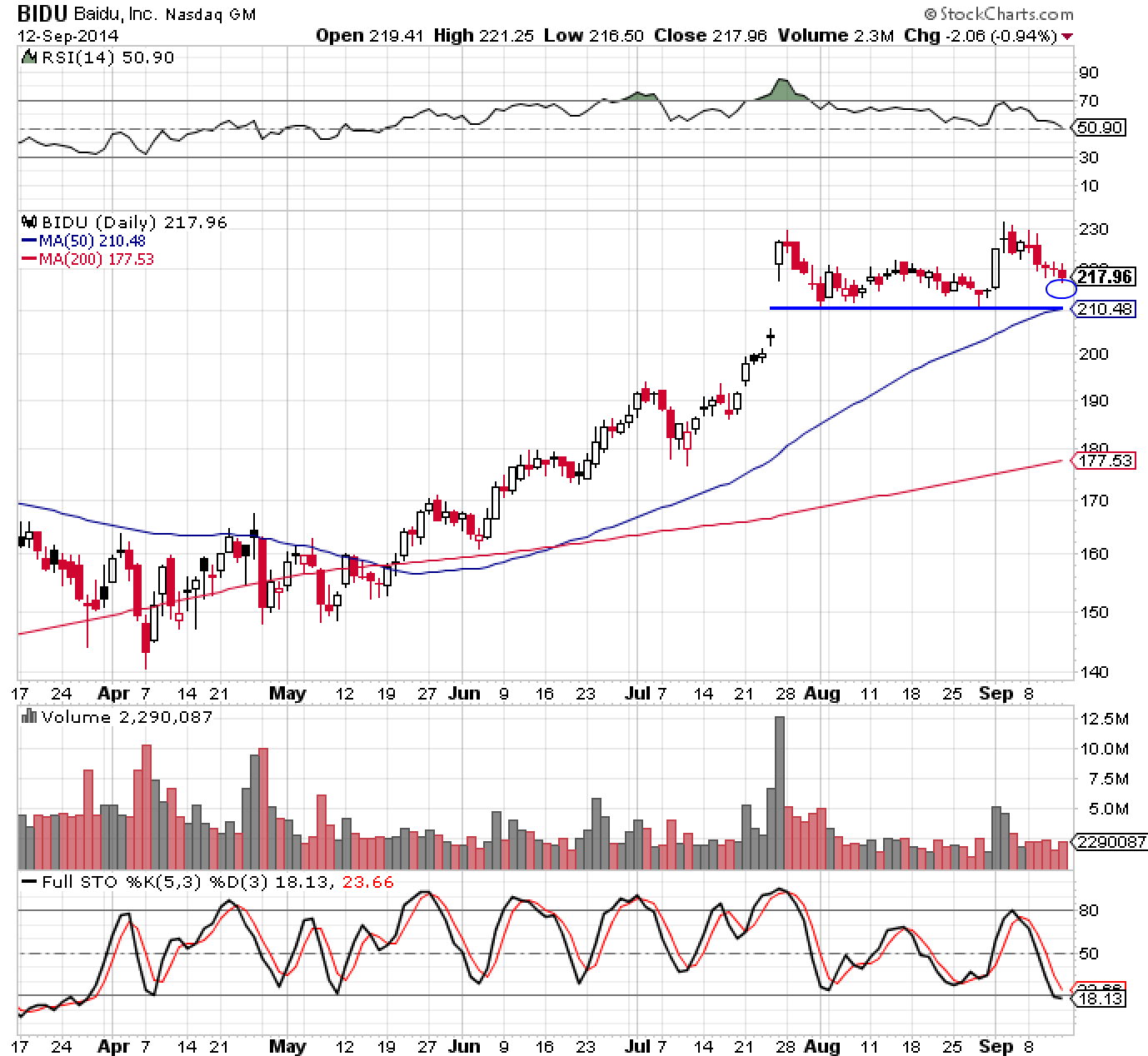Click the 230 price axis label
The width and height of the screenshot is (1148, 1056).
click(x=1092, y=230)
